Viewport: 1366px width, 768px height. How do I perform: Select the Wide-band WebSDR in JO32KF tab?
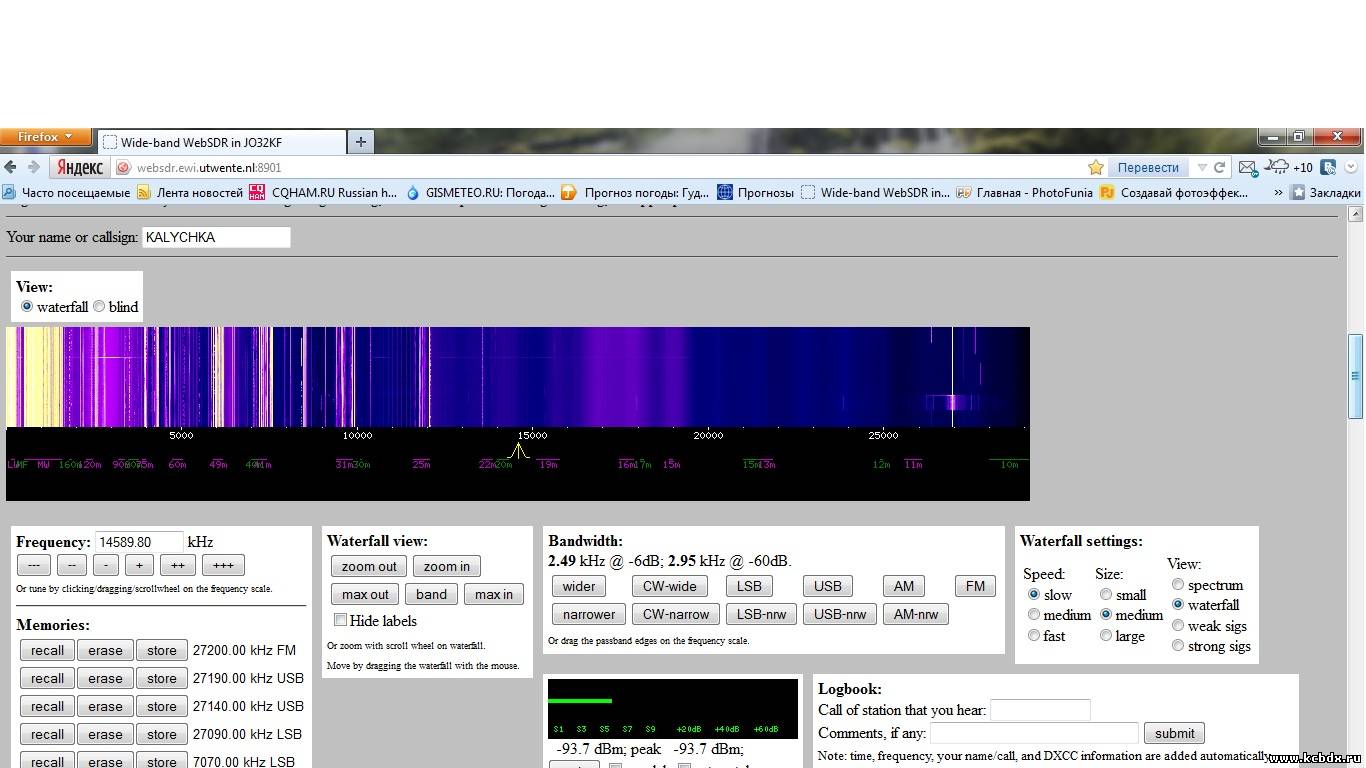point(220,142)
